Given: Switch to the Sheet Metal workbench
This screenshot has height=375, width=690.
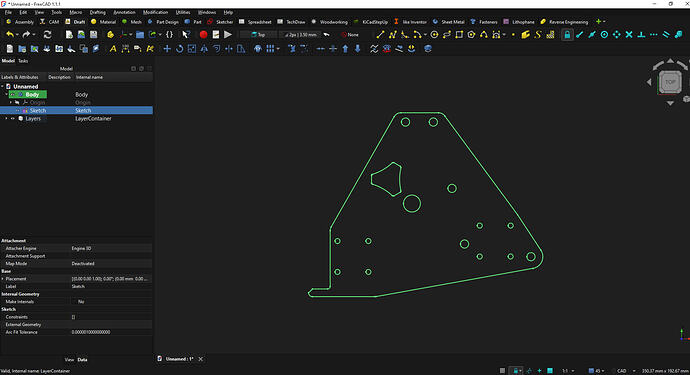Looking at the screenshot, I should (x=448, y=22).
